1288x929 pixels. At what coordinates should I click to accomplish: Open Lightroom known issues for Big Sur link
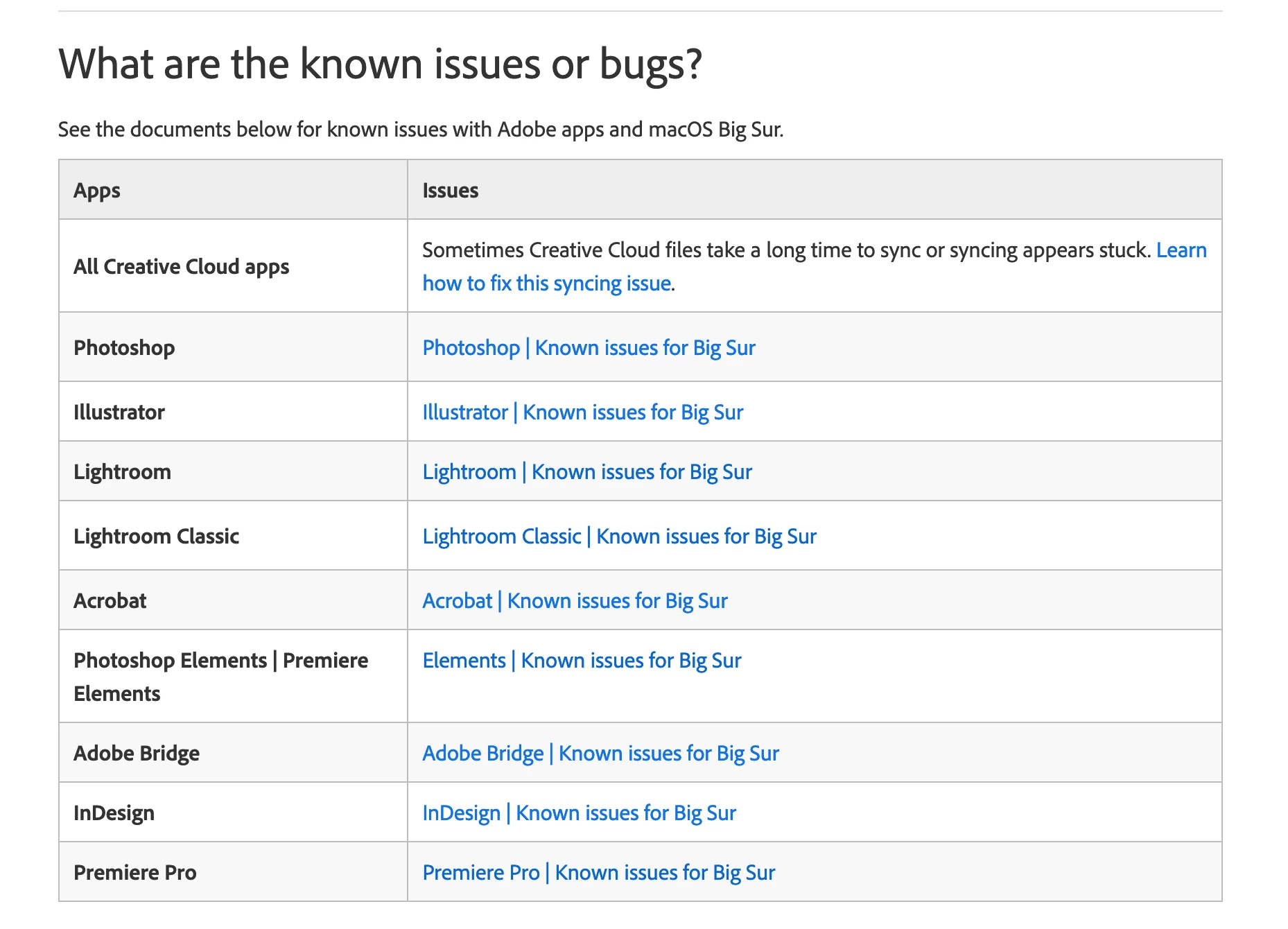587,472
